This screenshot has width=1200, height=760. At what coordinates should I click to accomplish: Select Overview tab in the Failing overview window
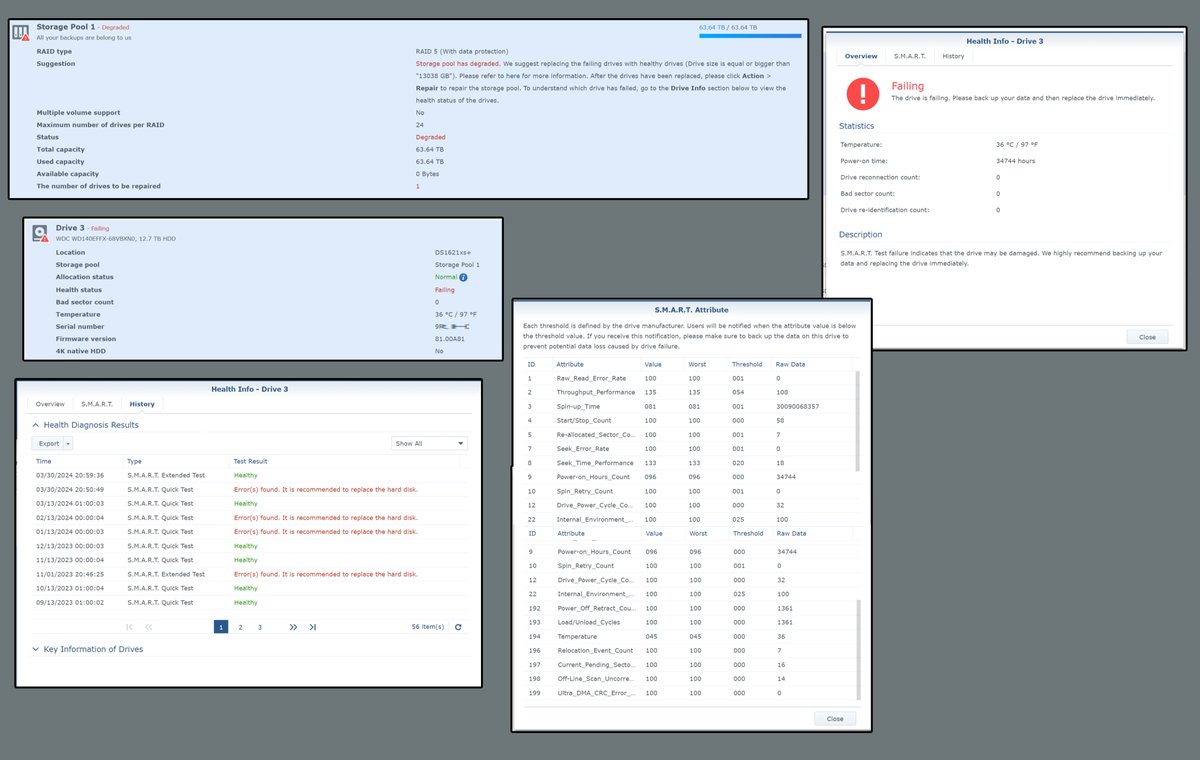click(861, 56)
